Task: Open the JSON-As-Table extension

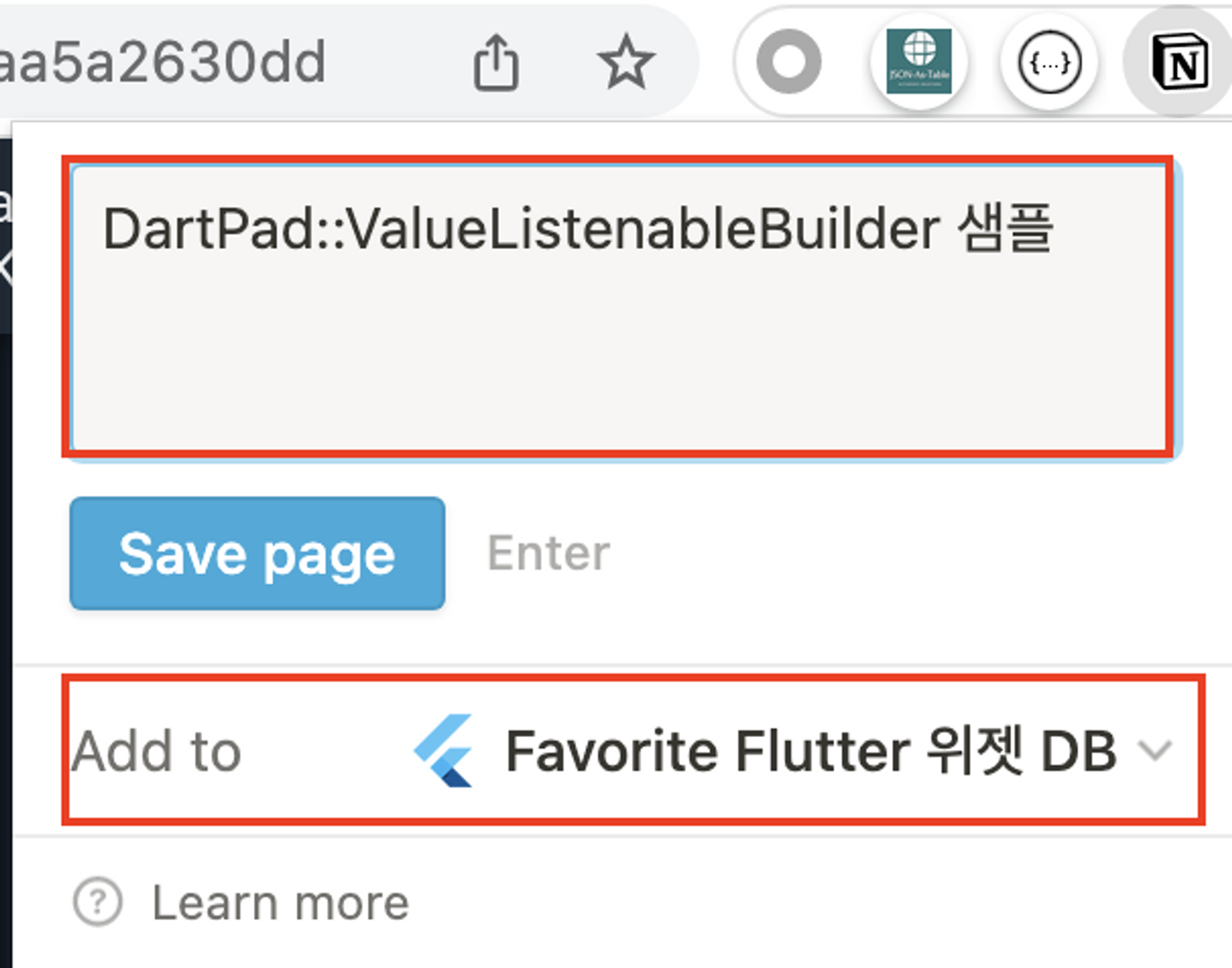Action: [918, 62]
